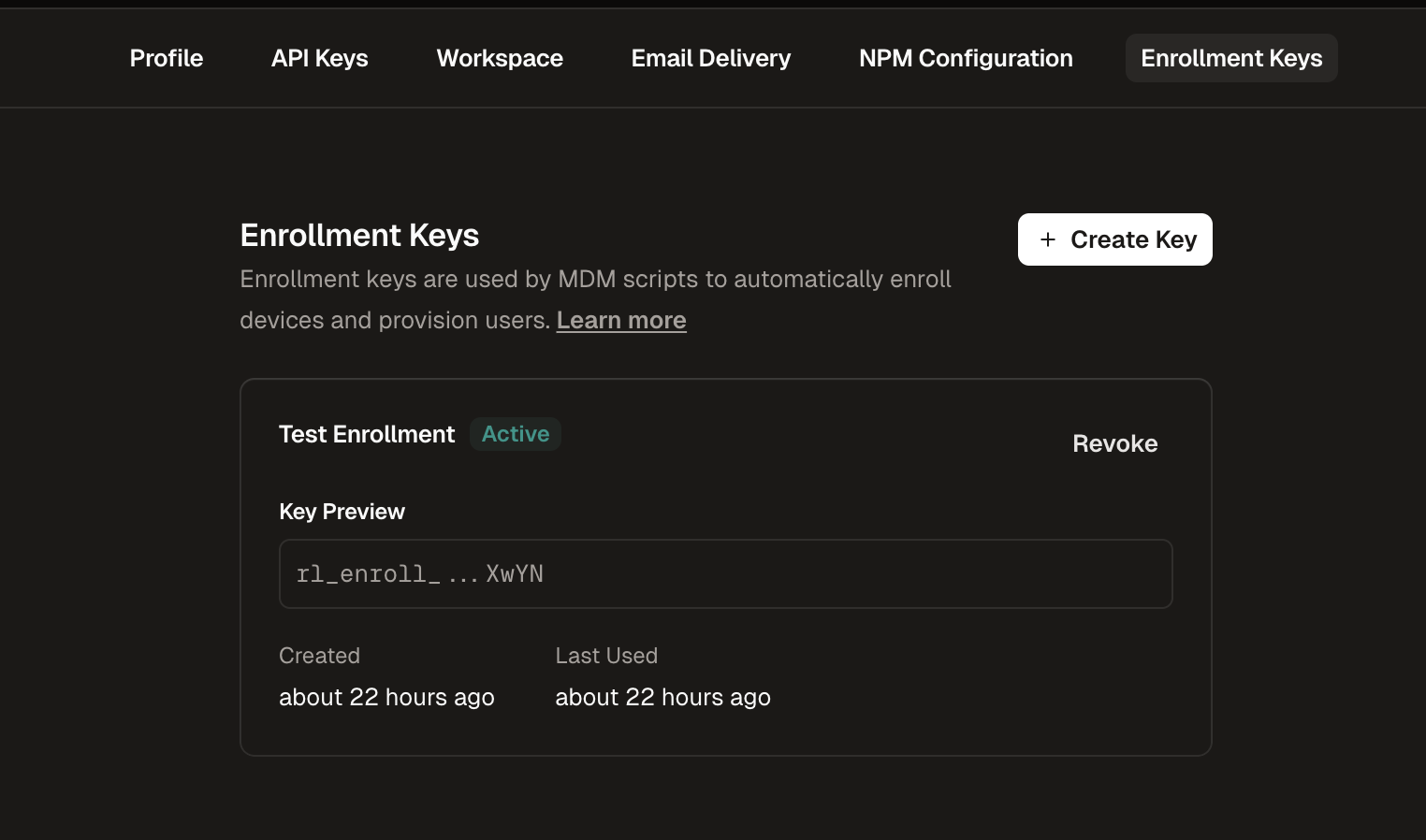The width and height of the screenshot is (1426, 840).
Task: Open the Email Delivery settings tab
Action: (x=710, y=58)
